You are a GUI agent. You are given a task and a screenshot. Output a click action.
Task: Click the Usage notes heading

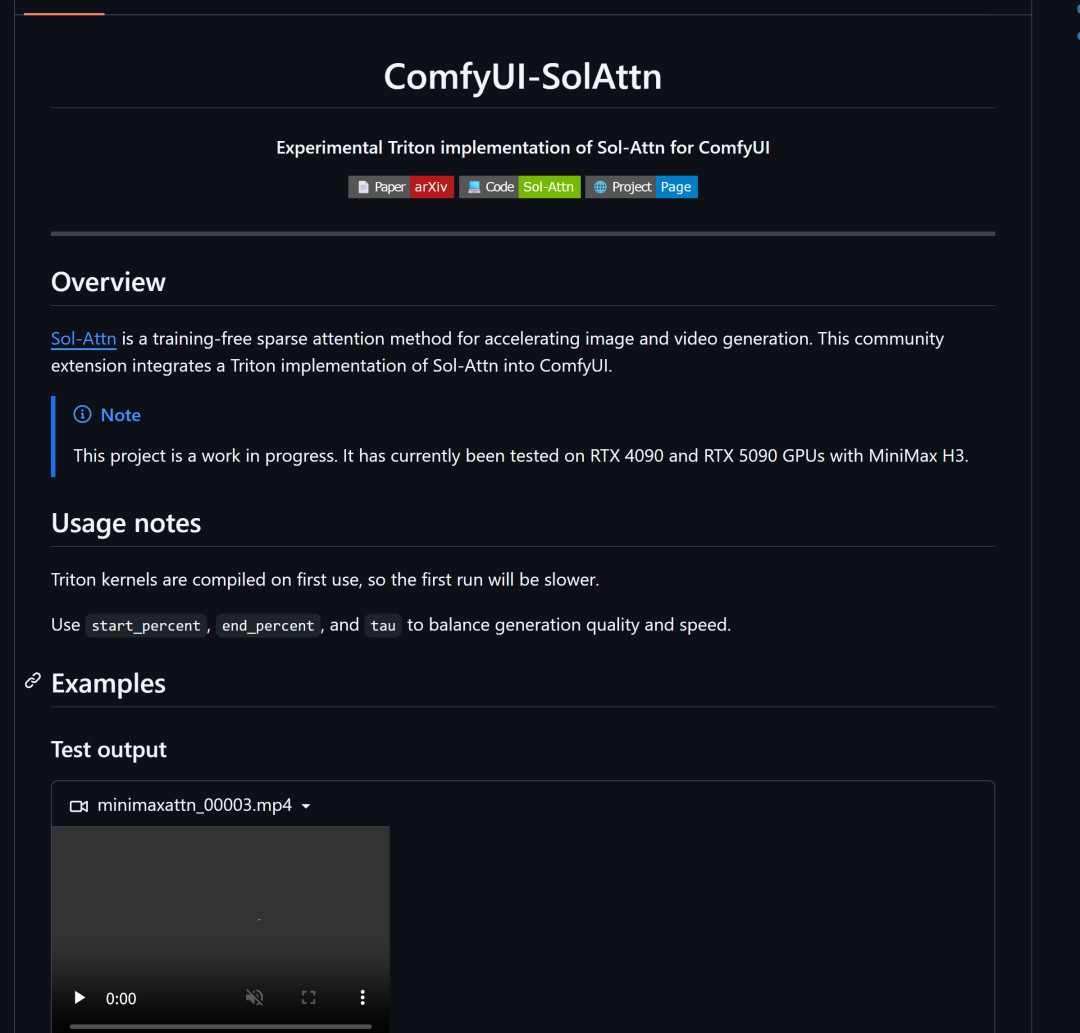[x=126, y=523]
